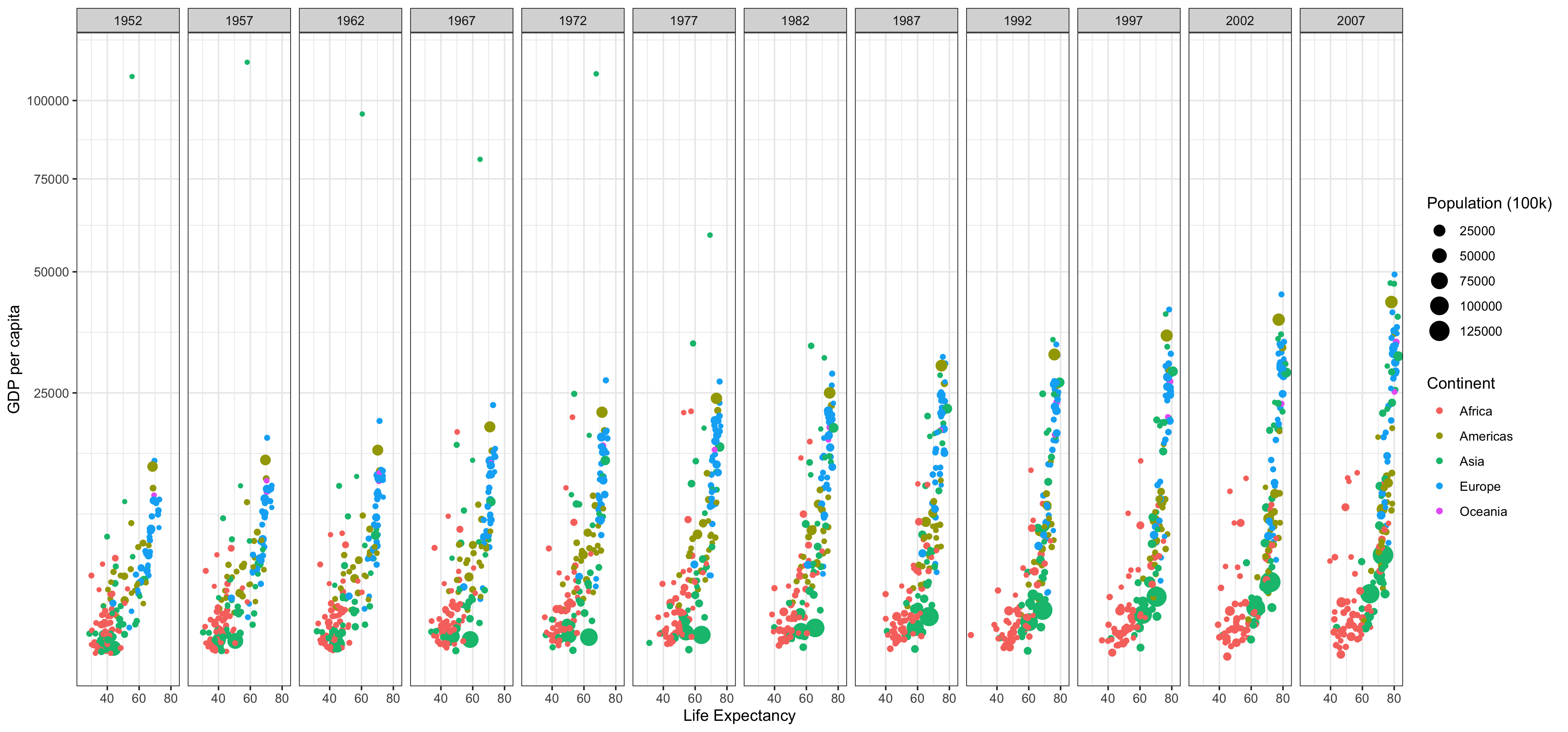Image resolution: width=1568 pixels, height=732 pixels.
Task: Click the Americas legend label
Action: (x=1486, y=436)
